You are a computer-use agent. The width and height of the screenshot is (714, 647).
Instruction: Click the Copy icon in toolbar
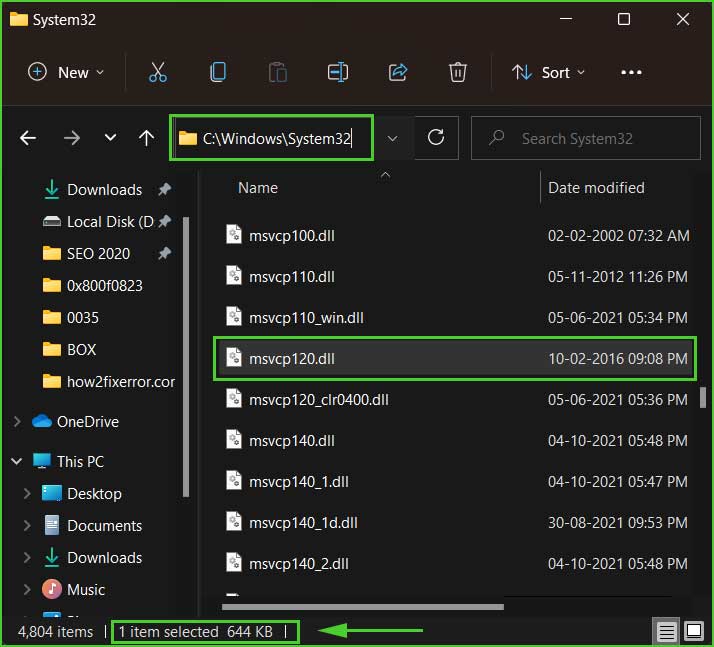click(218, 72)
